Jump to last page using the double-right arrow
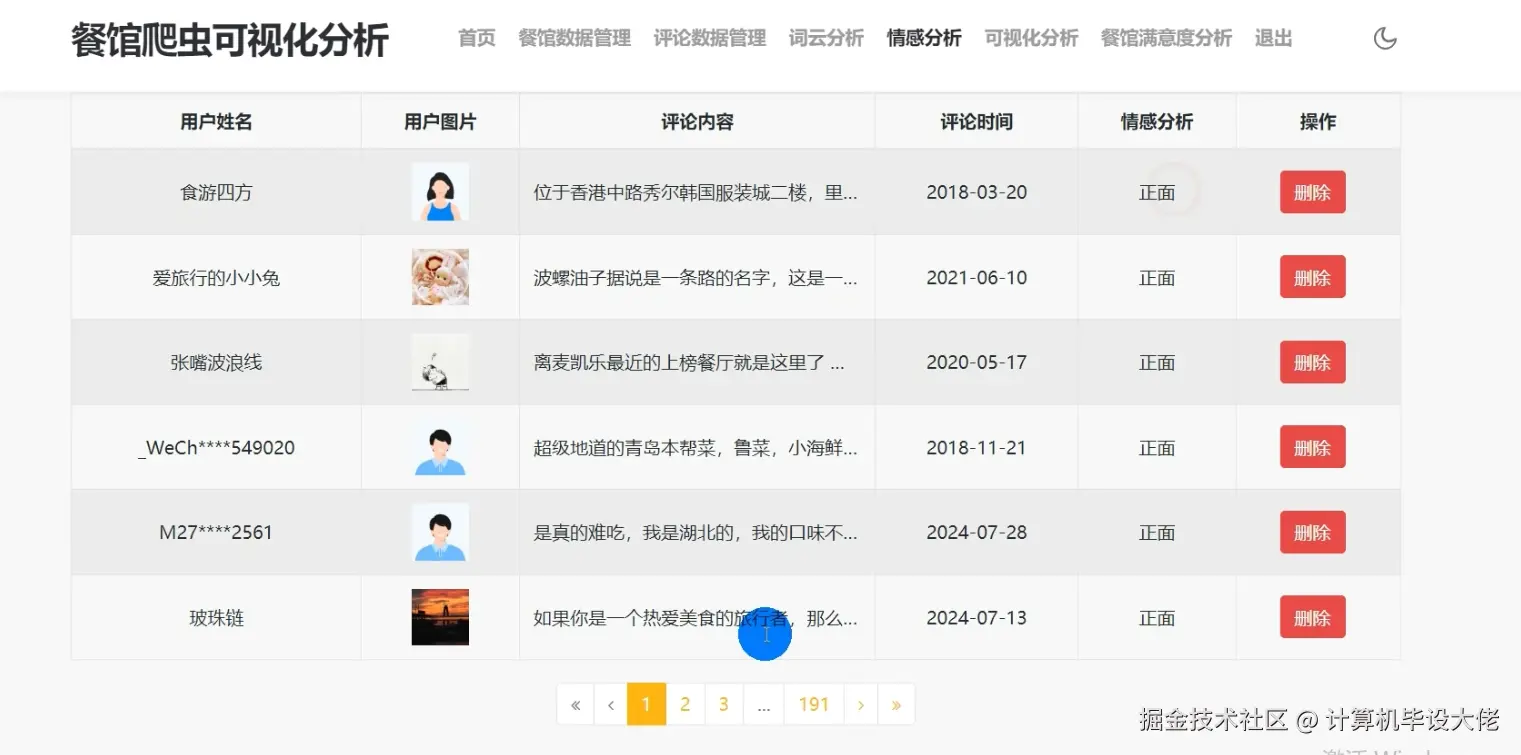 pos(896,703)
